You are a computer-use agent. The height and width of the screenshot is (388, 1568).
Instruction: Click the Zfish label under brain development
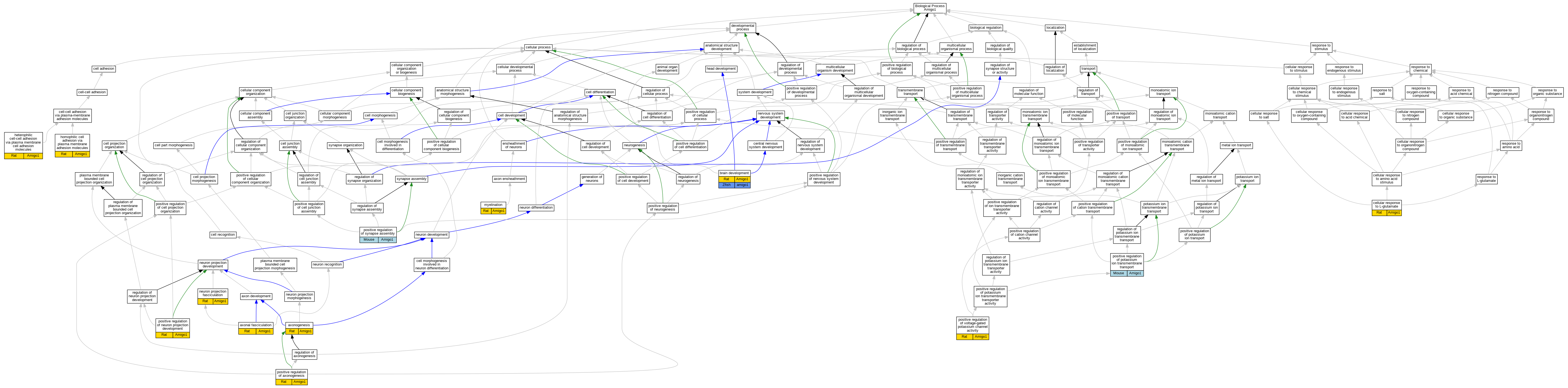coord(726,185)
